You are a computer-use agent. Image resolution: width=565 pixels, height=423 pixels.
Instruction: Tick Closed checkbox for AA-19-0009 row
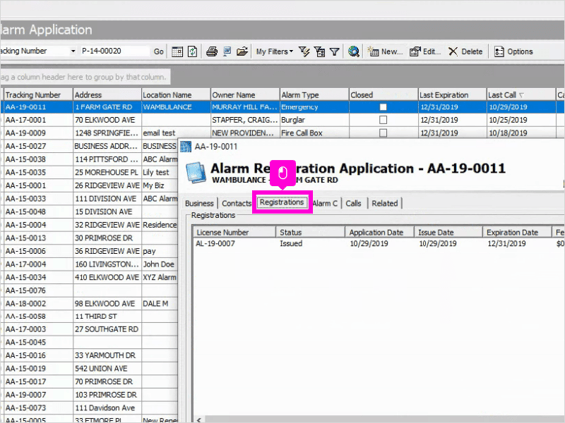point(383,133)
